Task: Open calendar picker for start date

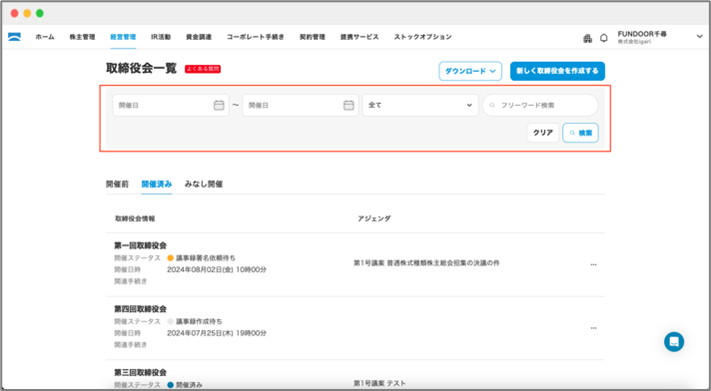Action: point(219,105)
